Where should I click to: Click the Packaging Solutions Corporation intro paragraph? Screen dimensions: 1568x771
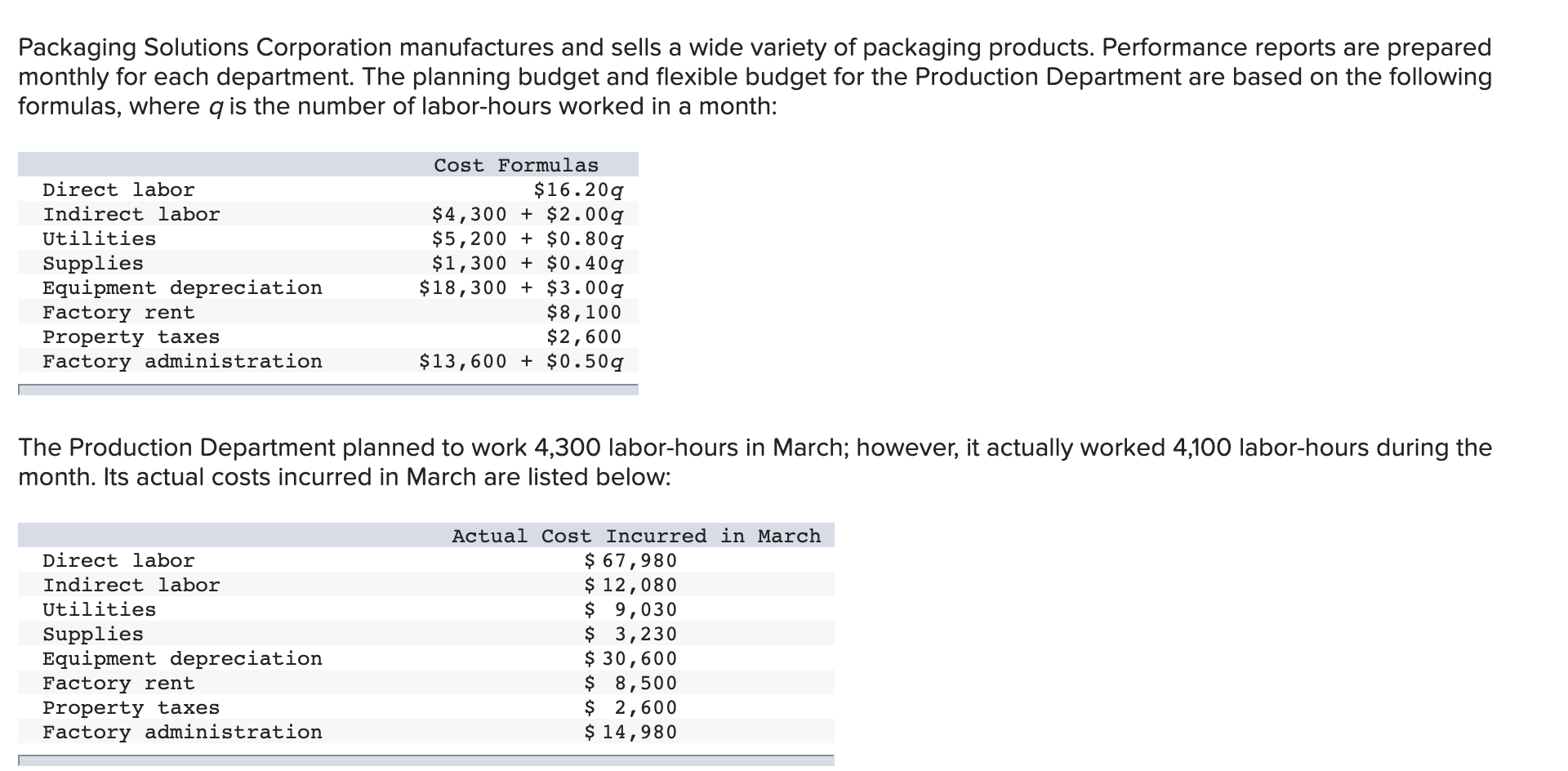755,77
